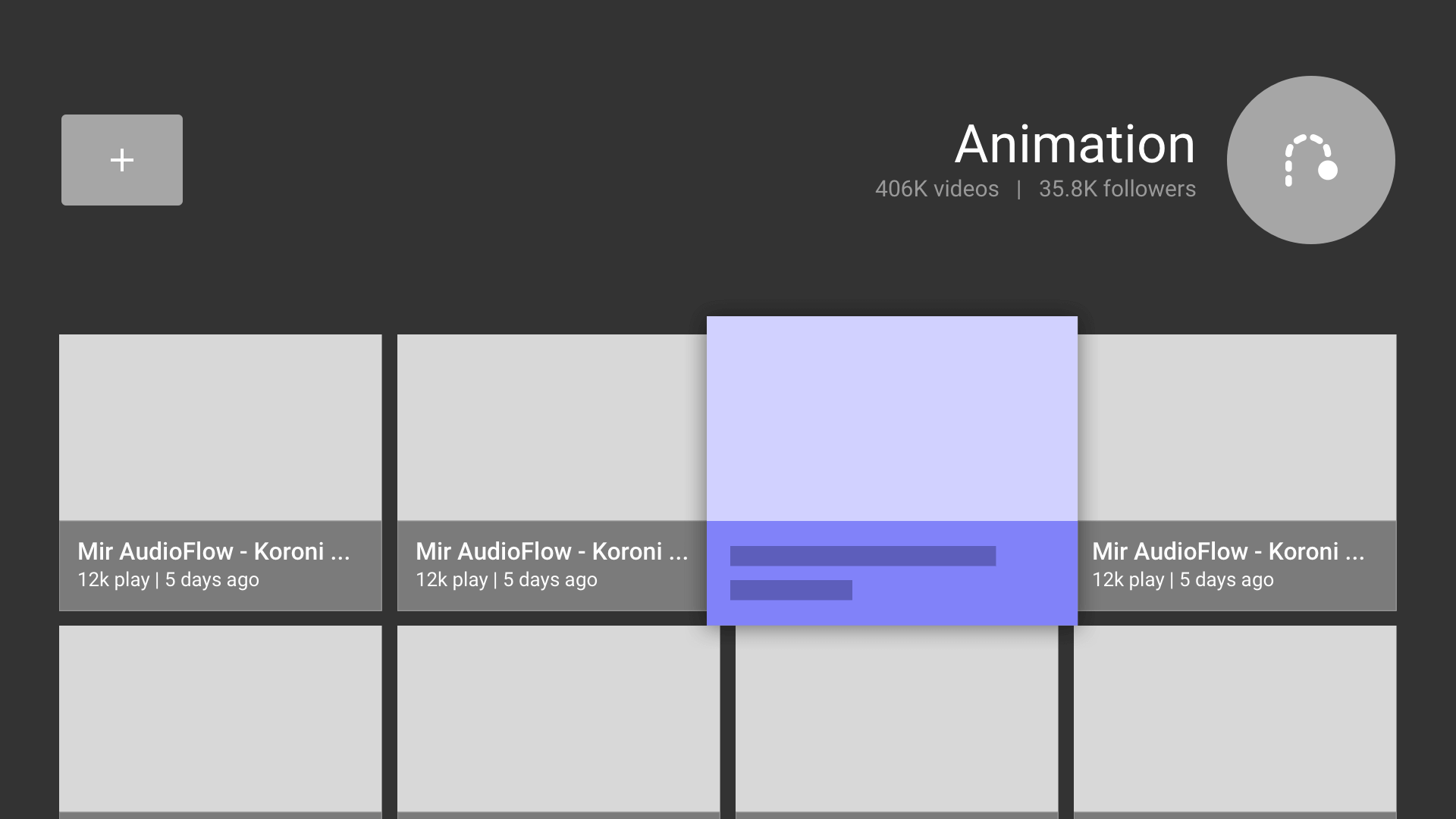Click the fourth card's 5 days ago text
Image resolution: width=1456 pixels, height=819 pixels.
1226,580
